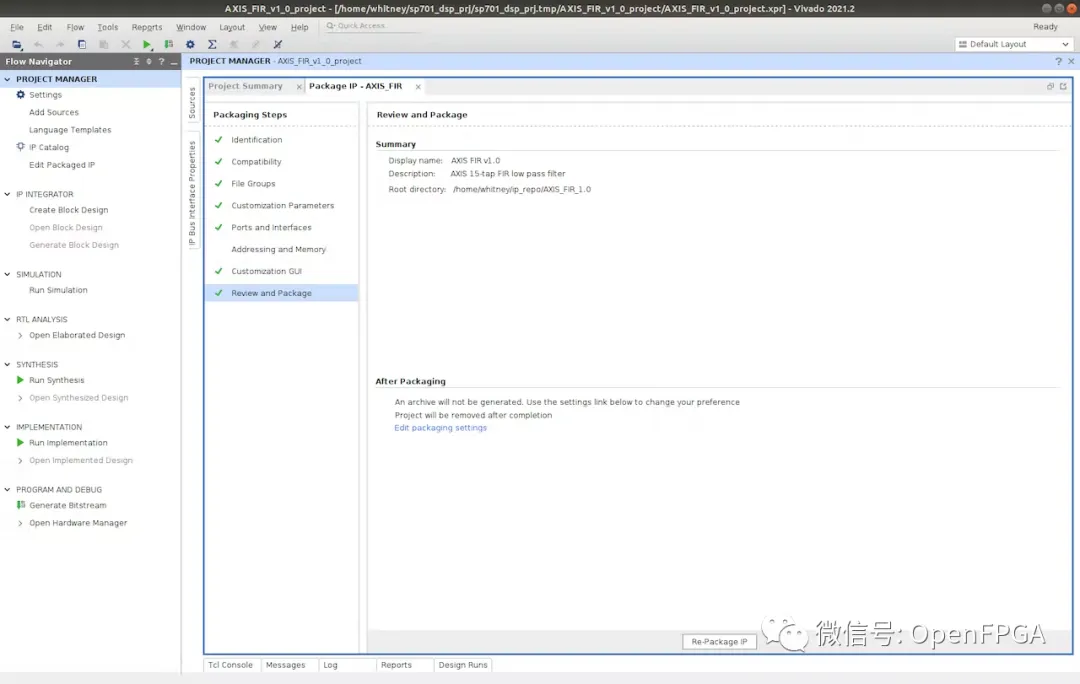Click the Re-Package IP button

(719, 641)
